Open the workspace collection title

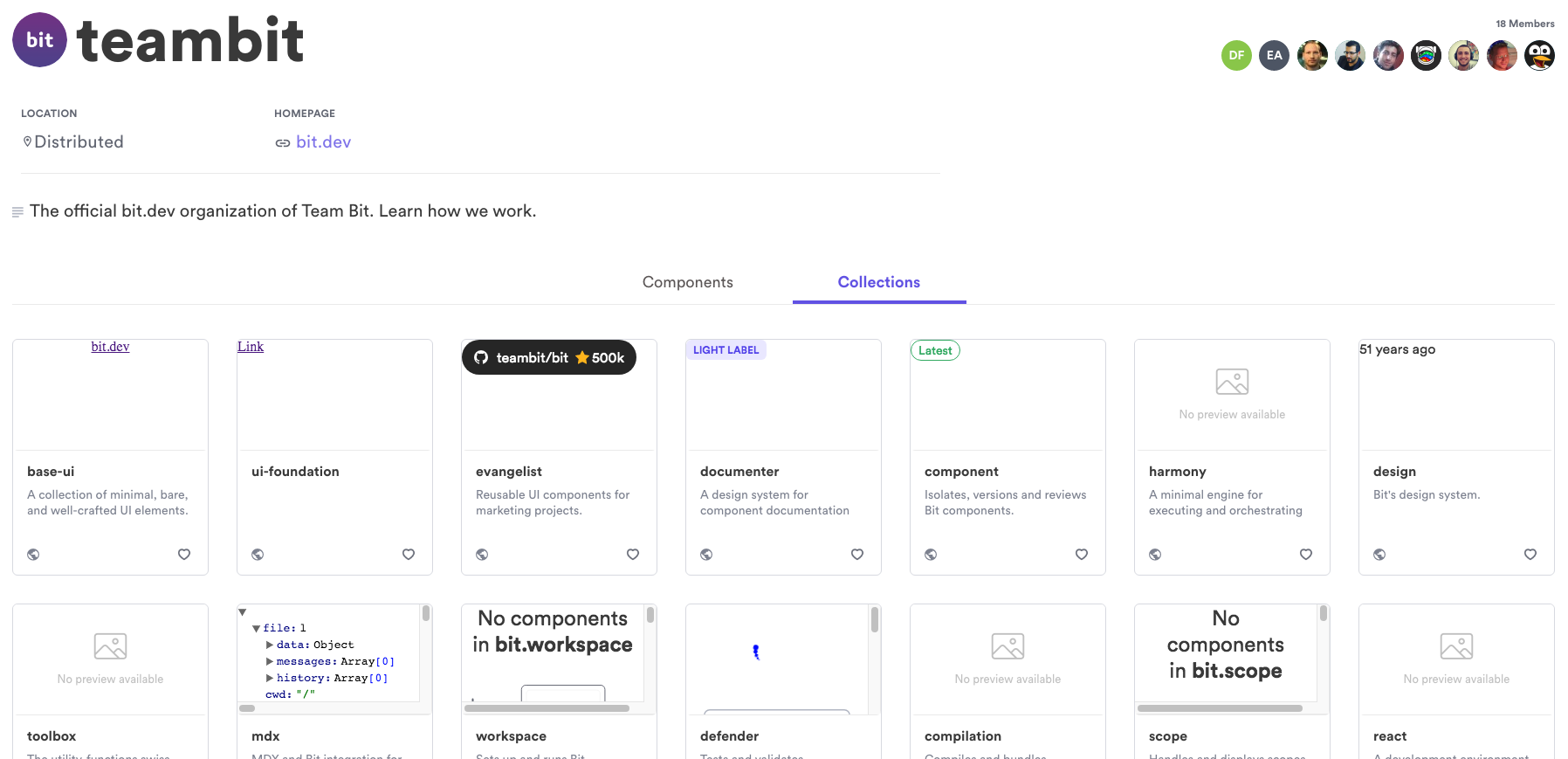pyautogui.click(x=511, y=736)
